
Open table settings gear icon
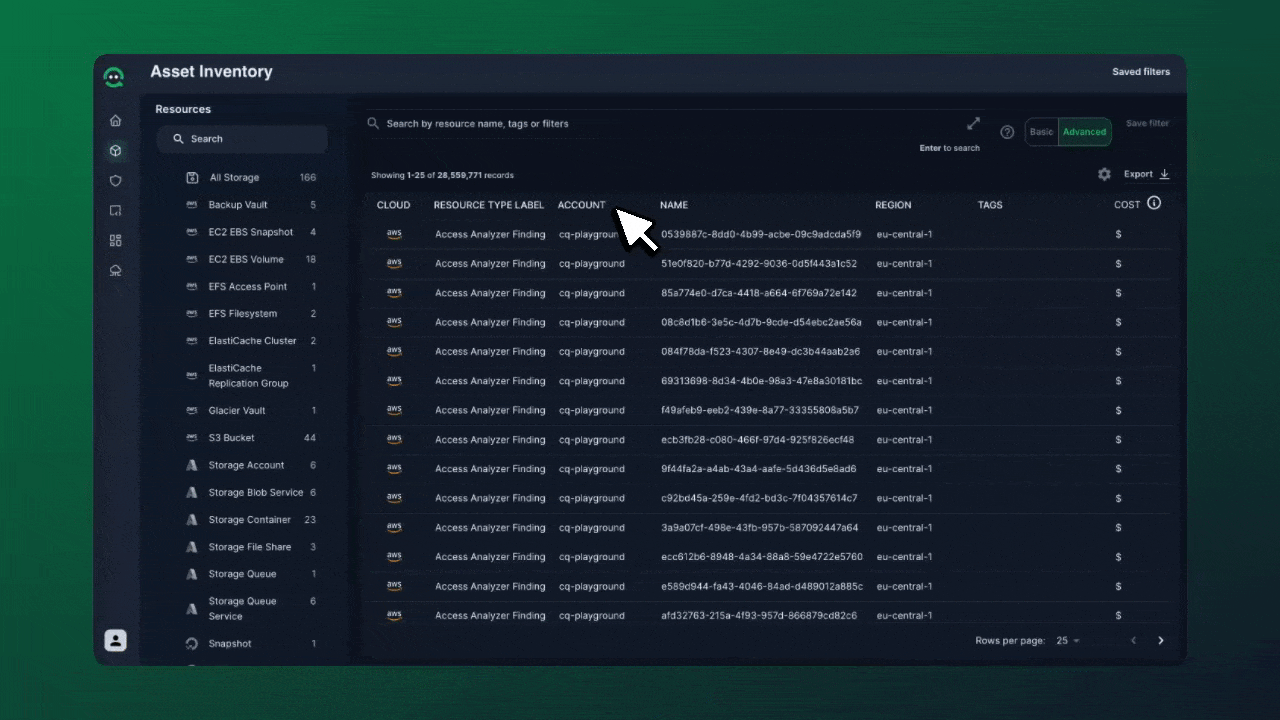(x=1104, y=174)
